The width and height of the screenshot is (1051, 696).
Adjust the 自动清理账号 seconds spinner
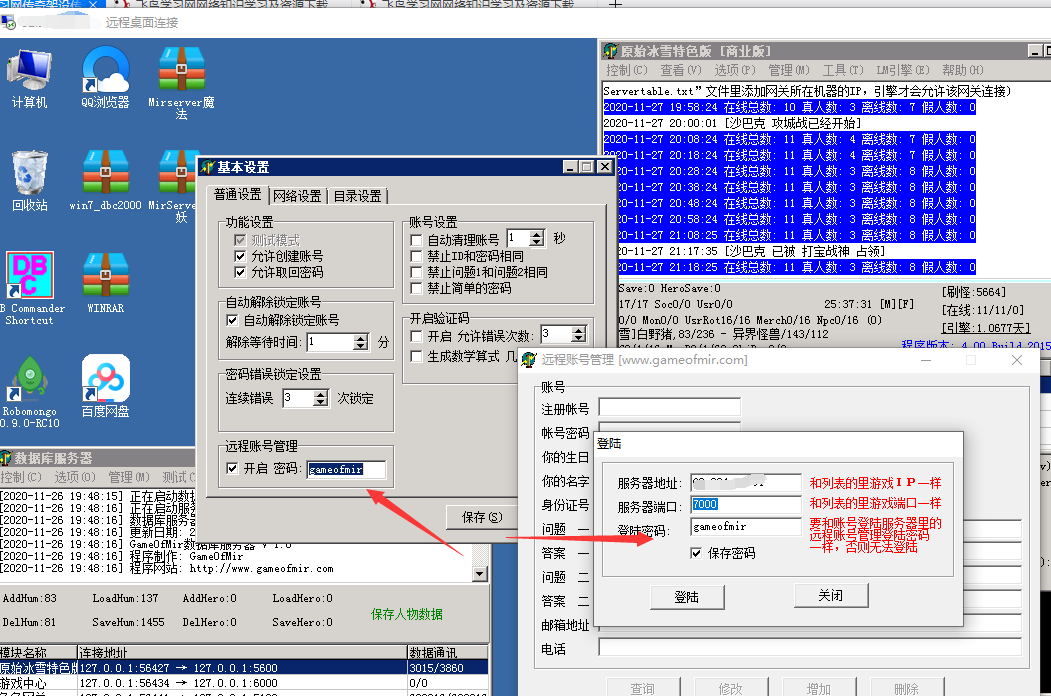(537, 238)
